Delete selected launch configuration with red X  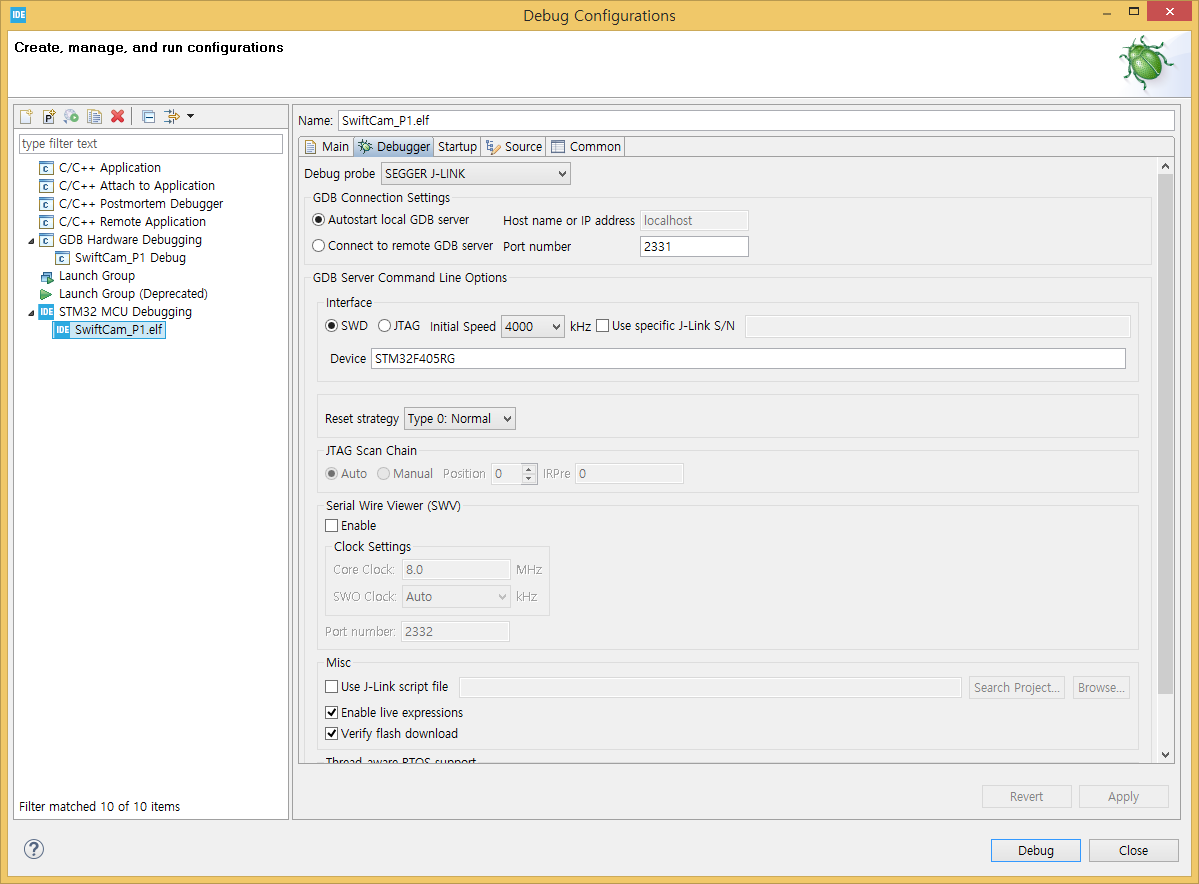pyautogui.click(x=117, y=116)
